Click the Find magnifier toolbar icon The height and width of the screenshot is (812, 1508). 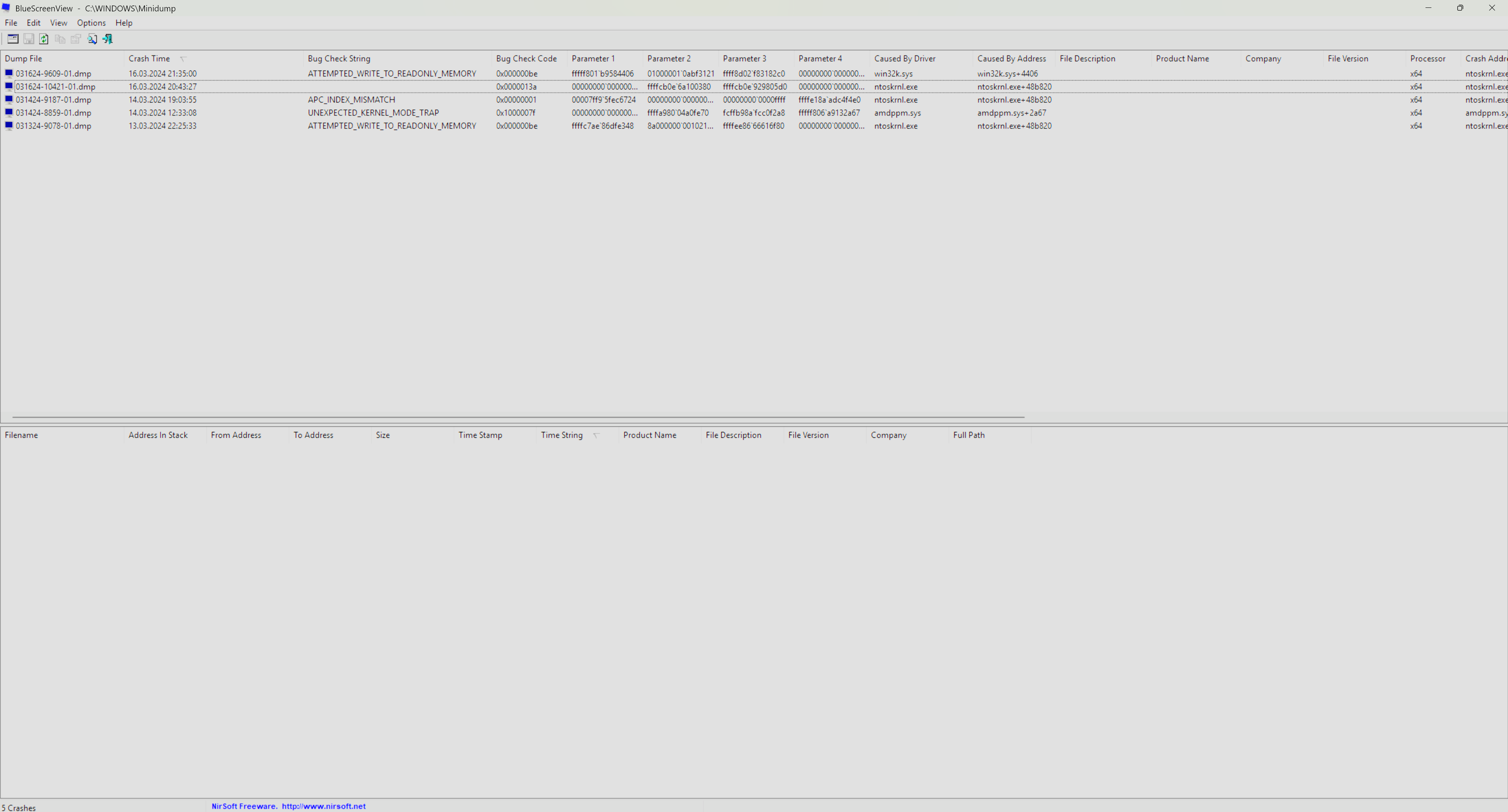pos(92,38)
